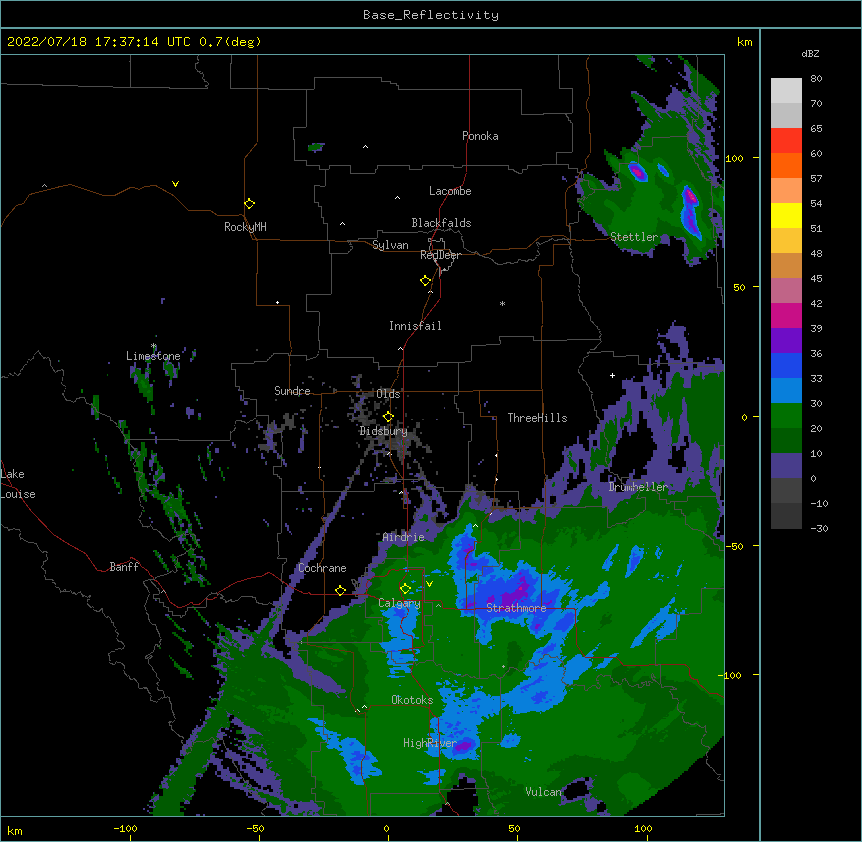Screen dimensions: 862x842
Task: Click the Lake Louise label
Action: pyautogui.click(x=17, y=484)
